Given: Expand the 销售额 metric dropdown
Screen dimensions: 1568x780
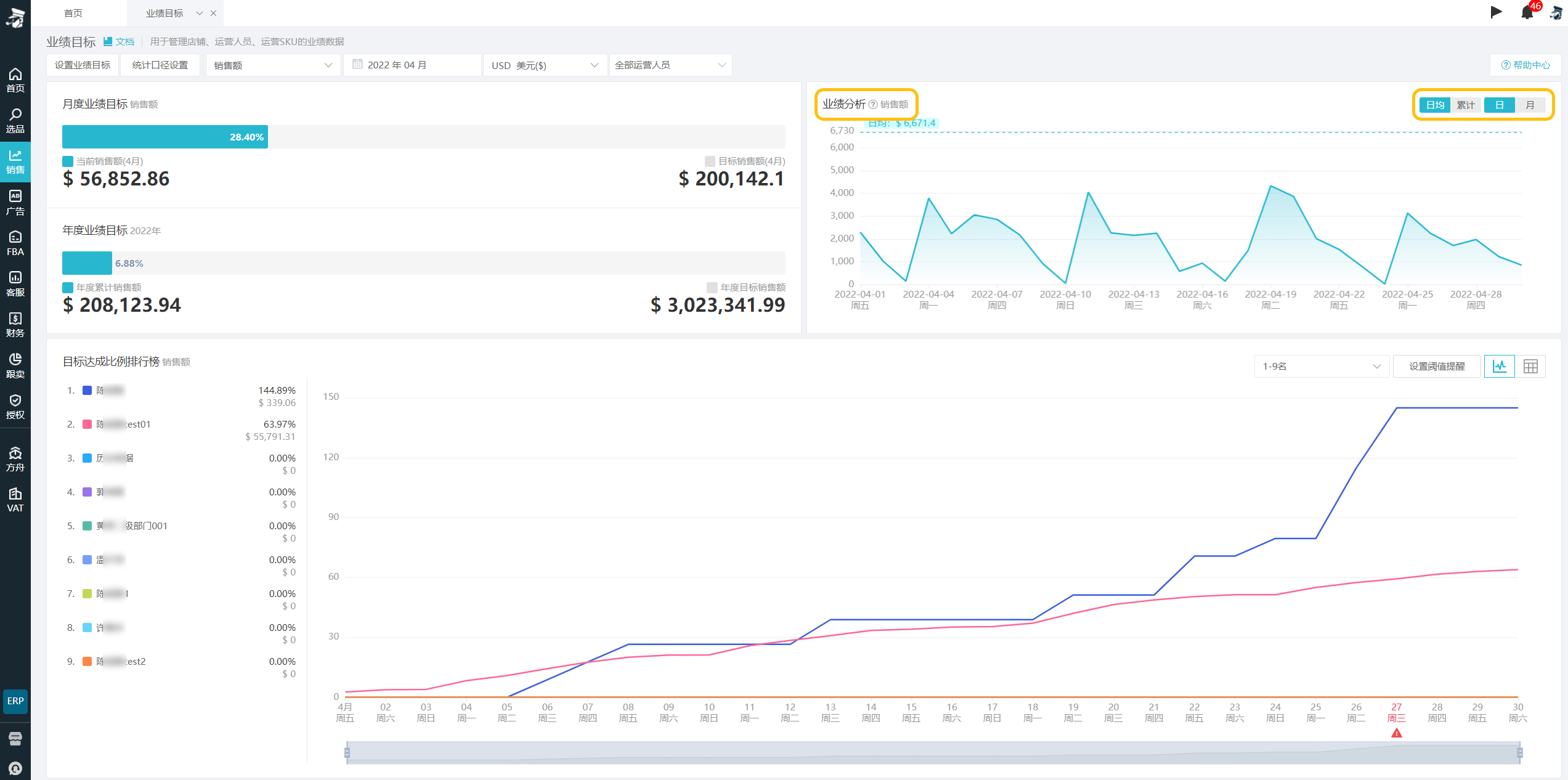Looking at the screenshot, I should click(274, 65).
